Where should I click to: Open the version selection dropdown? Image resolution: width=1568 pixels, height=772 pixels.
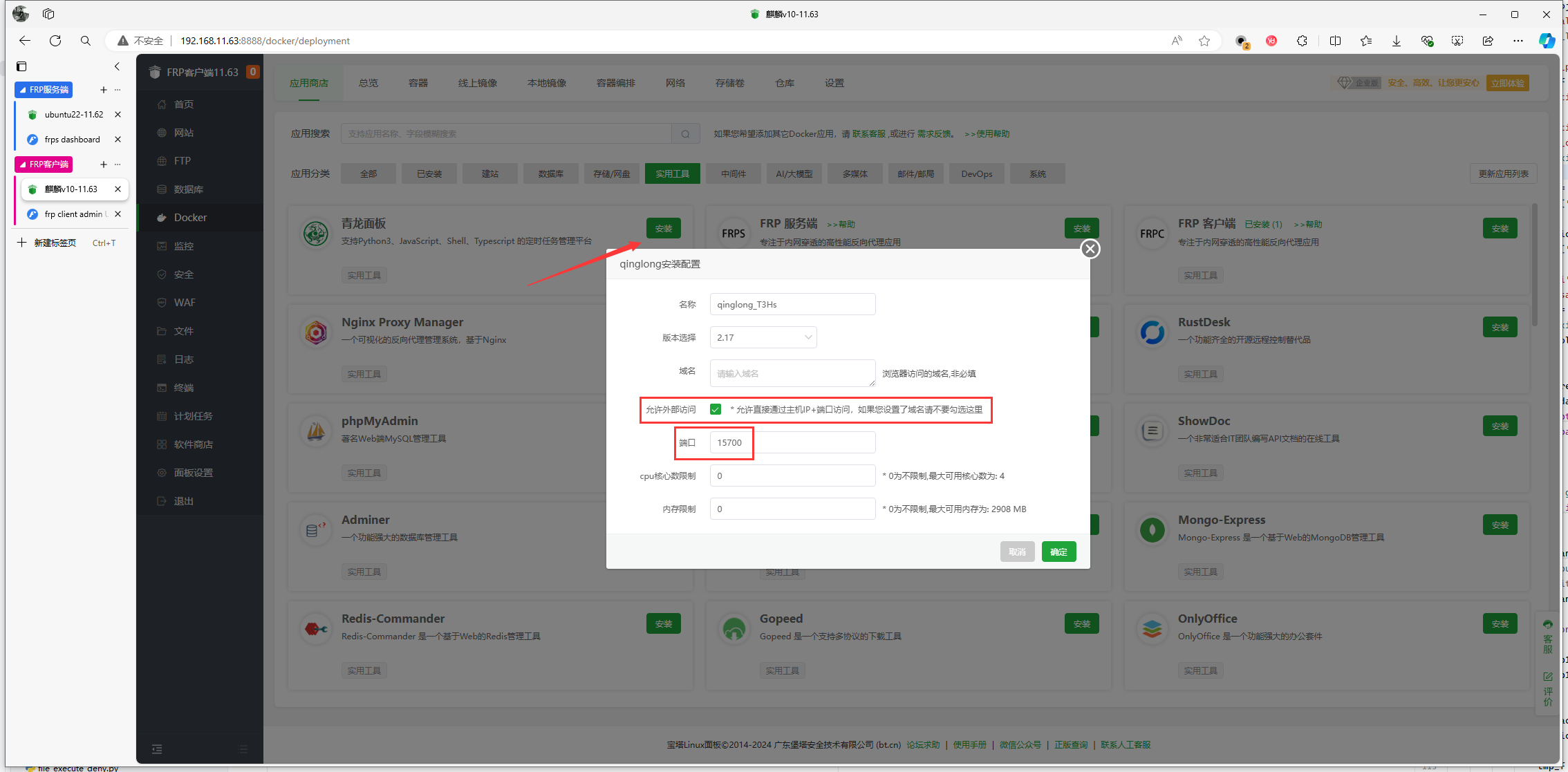pyautogui.click(x=763, y=337)
